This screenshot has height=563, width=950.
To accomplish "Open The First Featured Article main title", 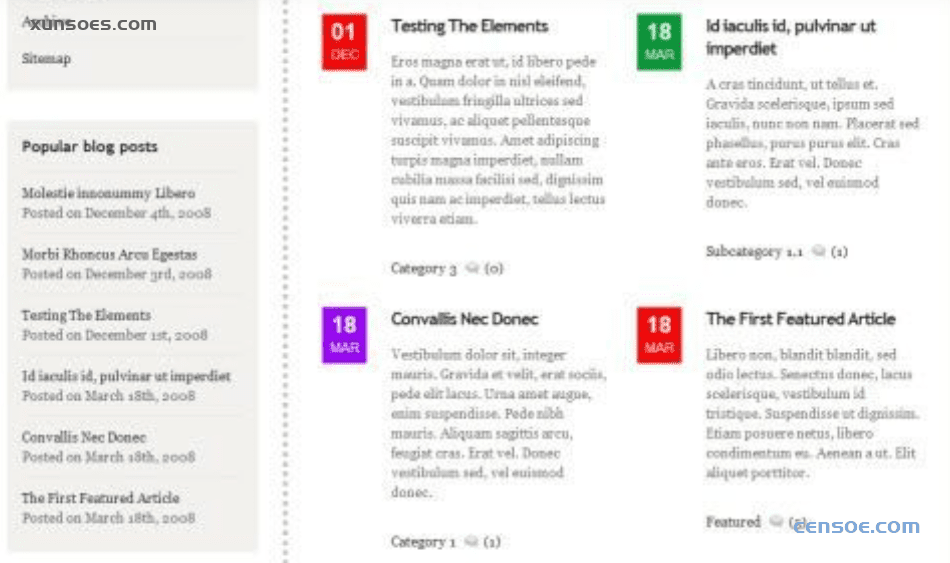I will click(x=800, y=319).
